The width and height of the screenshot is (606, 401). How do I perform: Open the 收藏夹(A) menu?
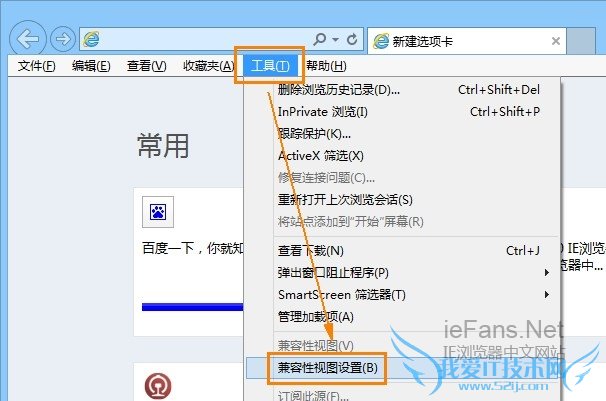coord(209,66)
